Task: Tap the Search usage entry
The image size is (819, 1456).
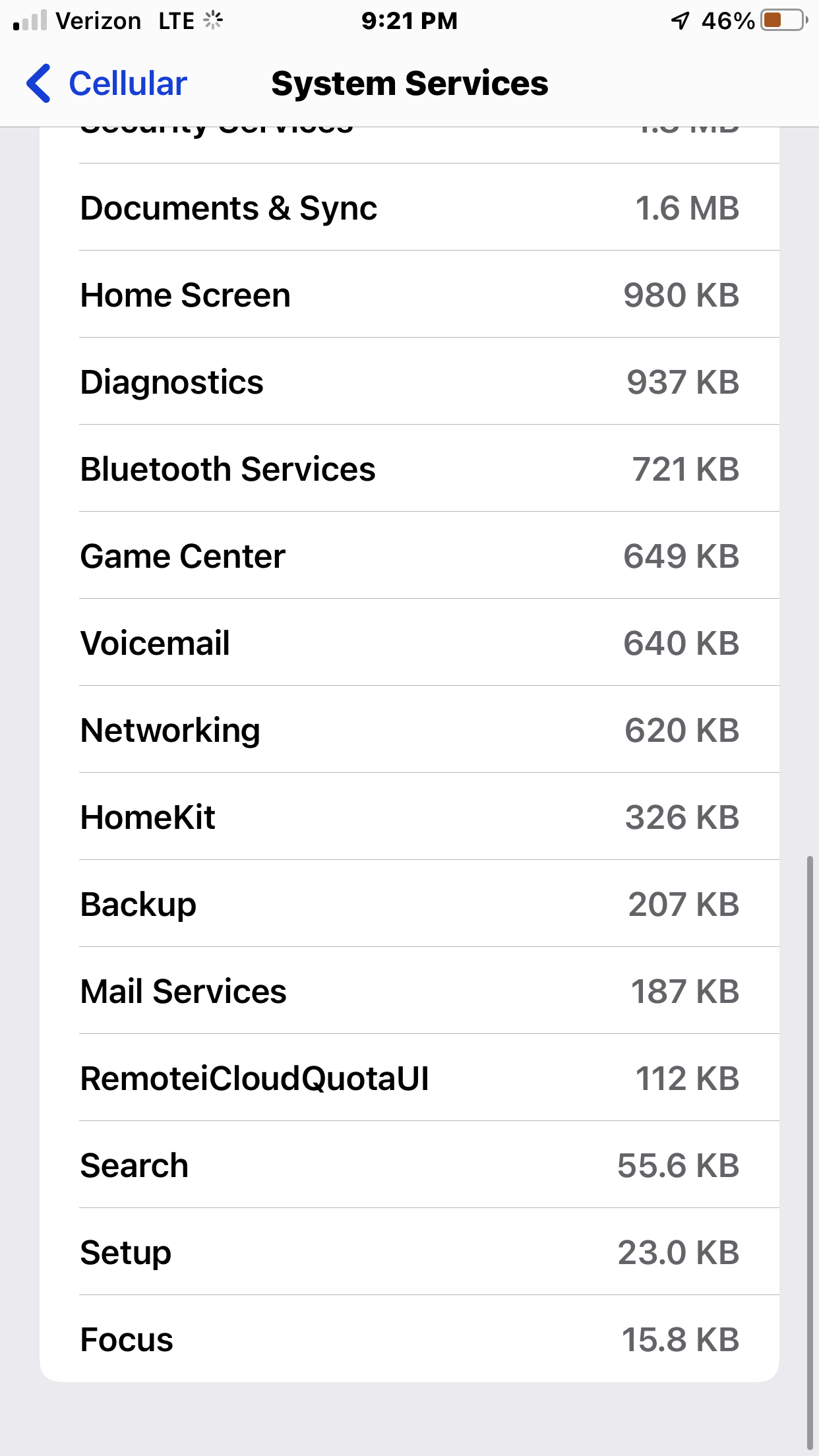Action: (409, 1166)
